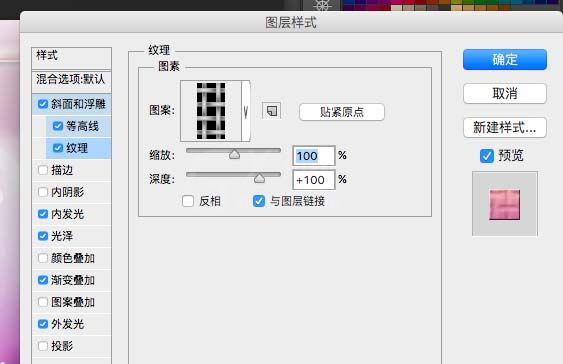Open the 描边 settings row

(x=71, y=170)
